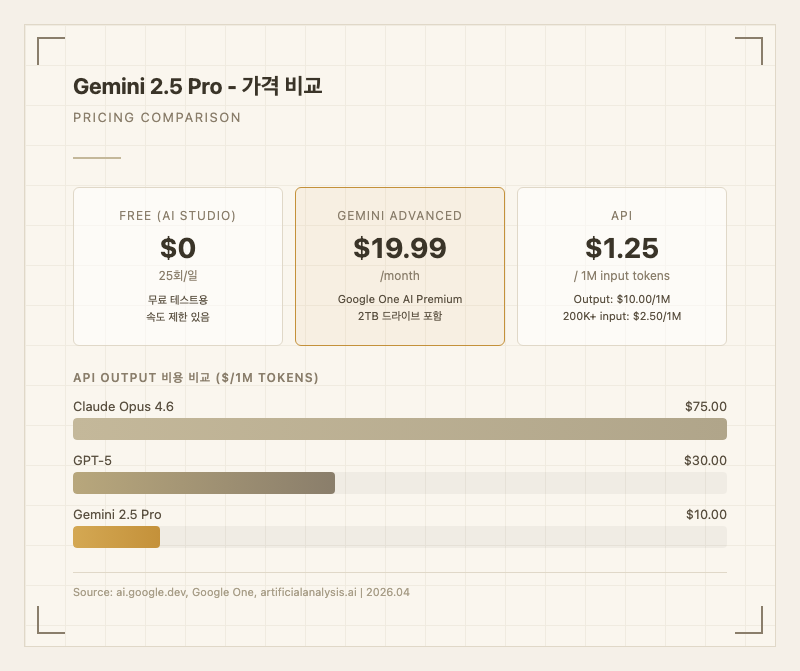
Task: Click the GPT-5 output cost bar
Action: tap(204, 483)
